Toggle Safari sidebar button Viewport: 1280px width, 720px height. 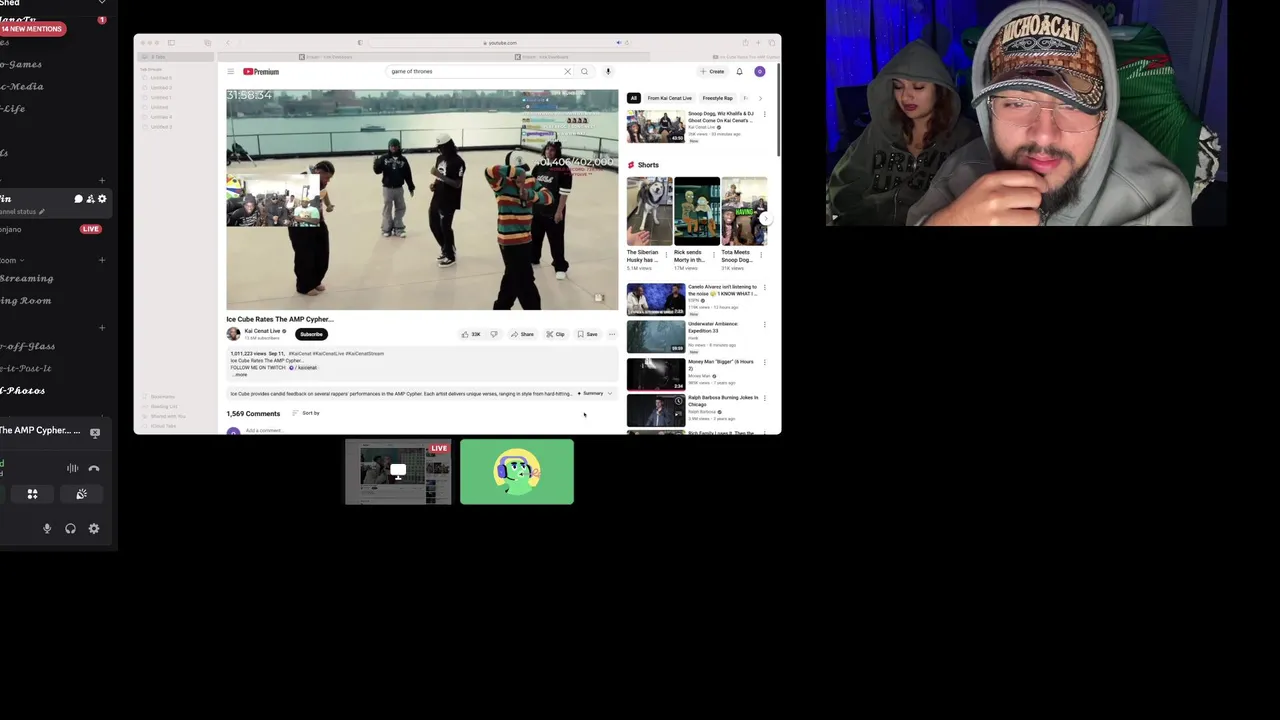[171, 43]
